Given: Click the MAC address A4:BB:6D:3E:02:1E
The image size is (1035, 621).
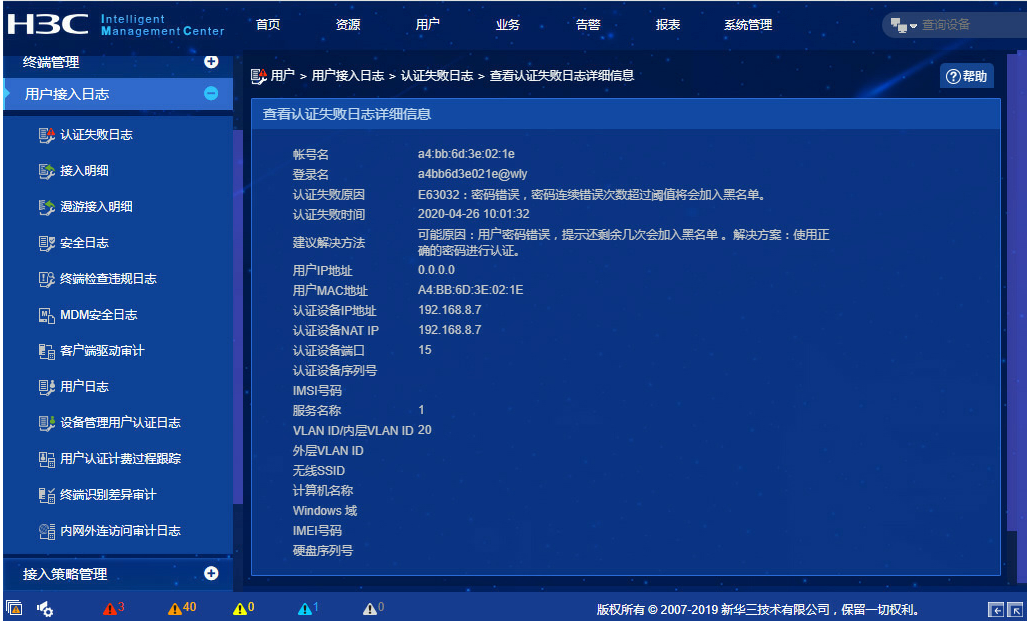Looking at the screenshot, I should pos(471,290).
